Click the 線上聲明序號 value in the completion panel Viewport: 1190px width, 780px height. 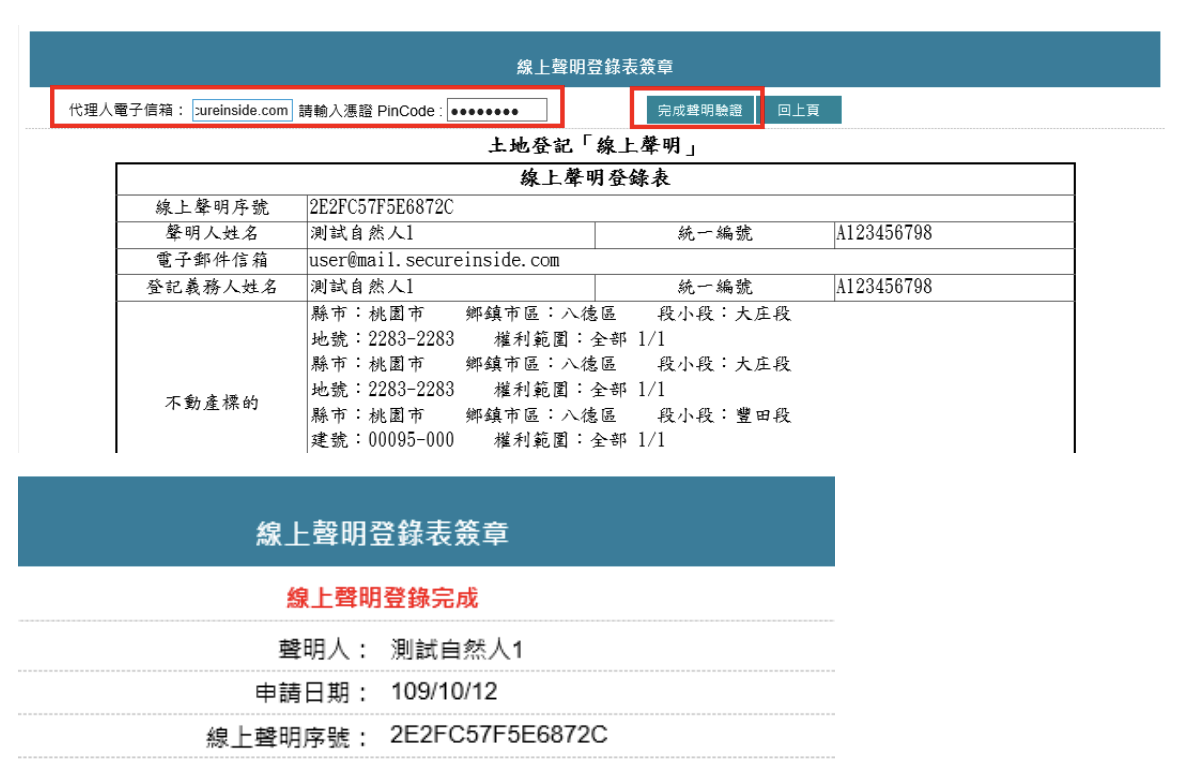pos(498,736)
